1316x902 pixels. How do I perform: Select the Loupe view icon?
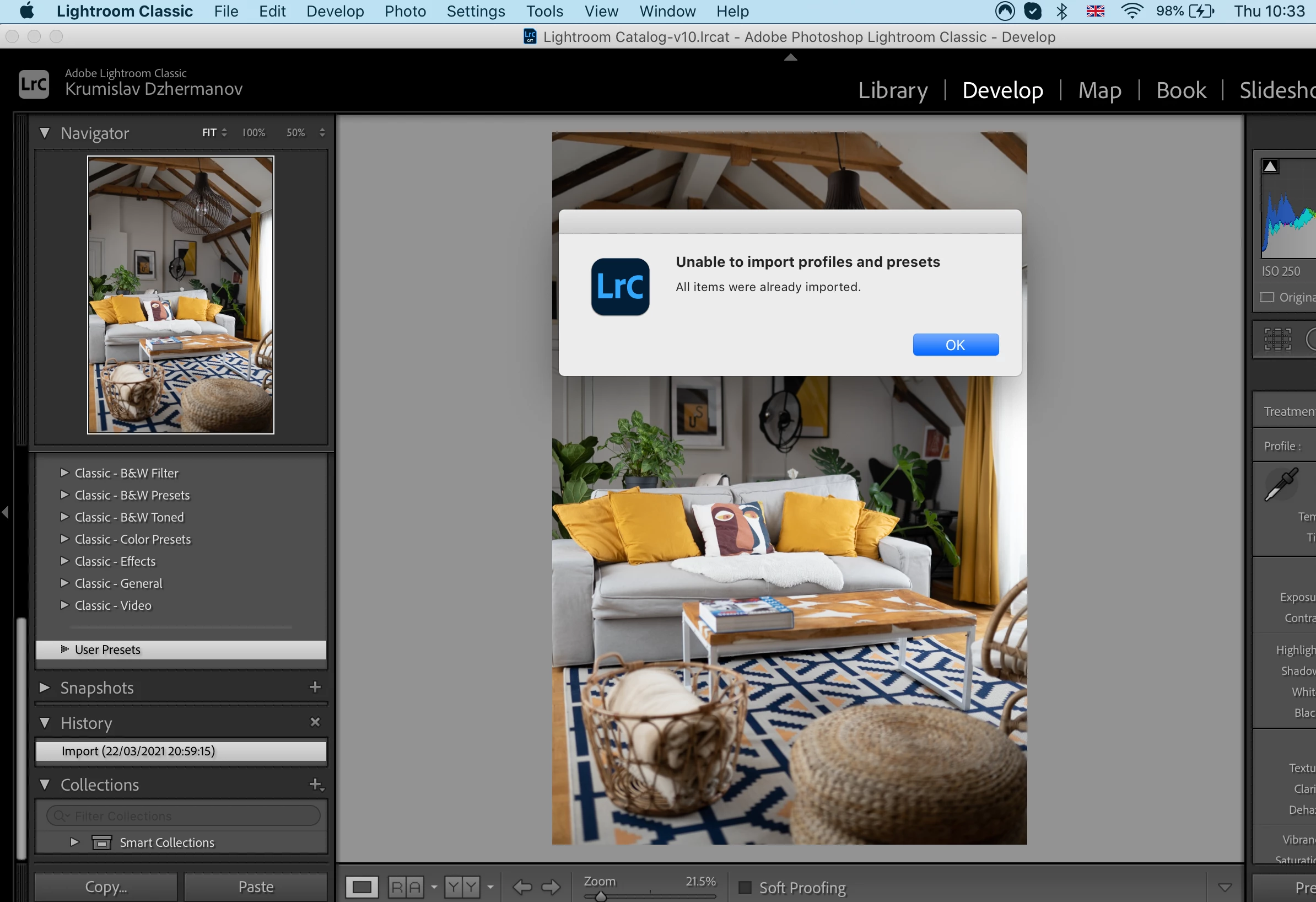coord(362,887)
